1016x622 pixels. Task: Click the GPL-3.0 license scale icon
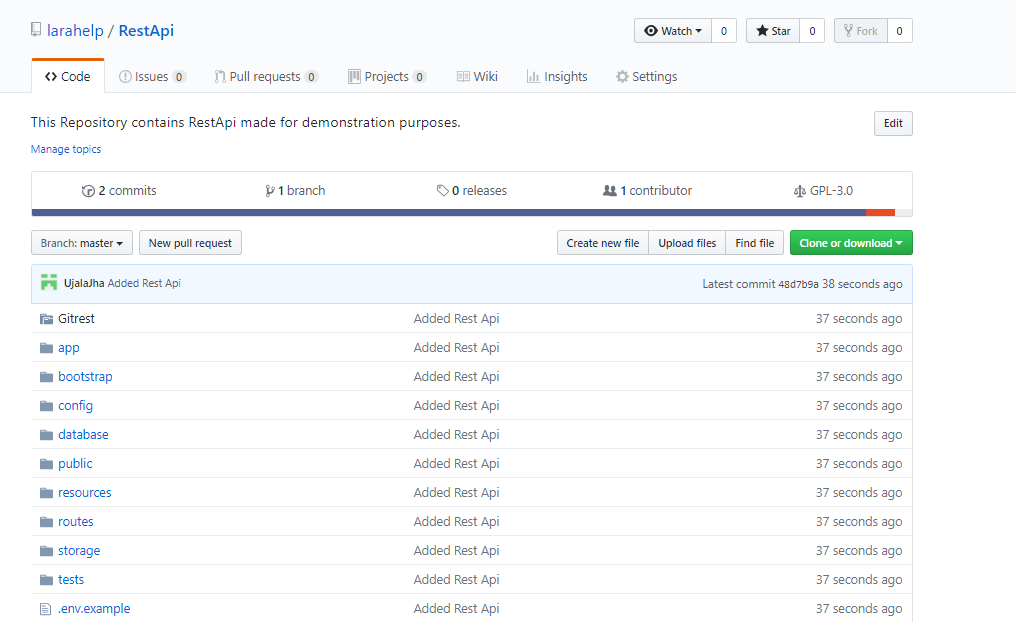799,191
